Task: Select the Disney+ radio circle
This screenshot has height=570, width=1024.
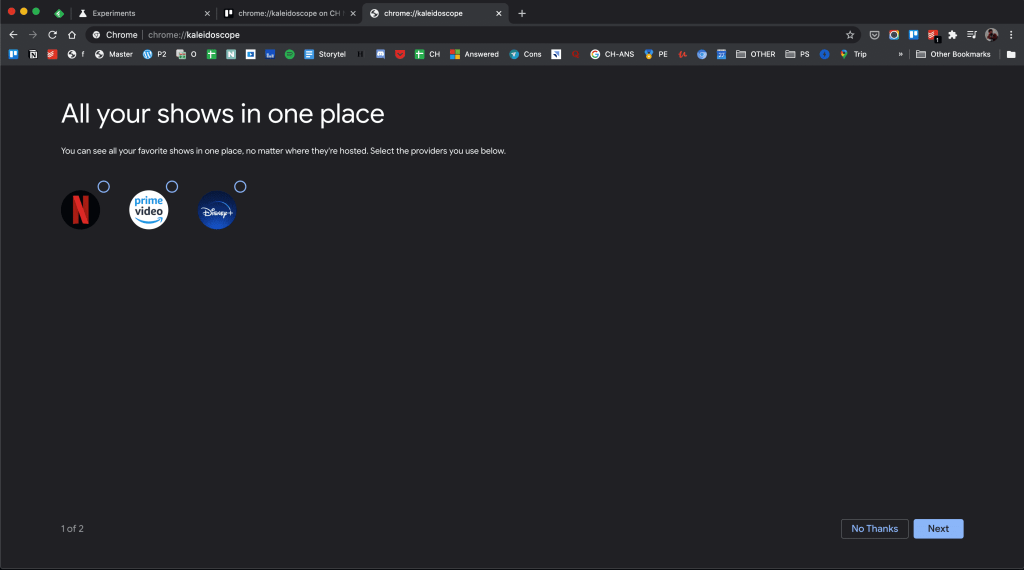Action: coord(240,187)
